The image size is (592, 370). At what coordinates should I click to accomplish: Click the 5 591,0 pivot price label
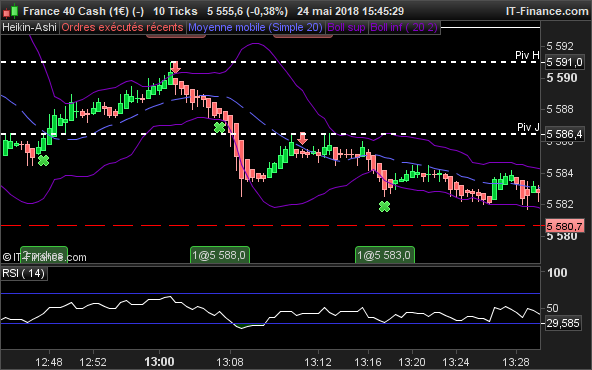pyautogui.click(x=564, y=62)
